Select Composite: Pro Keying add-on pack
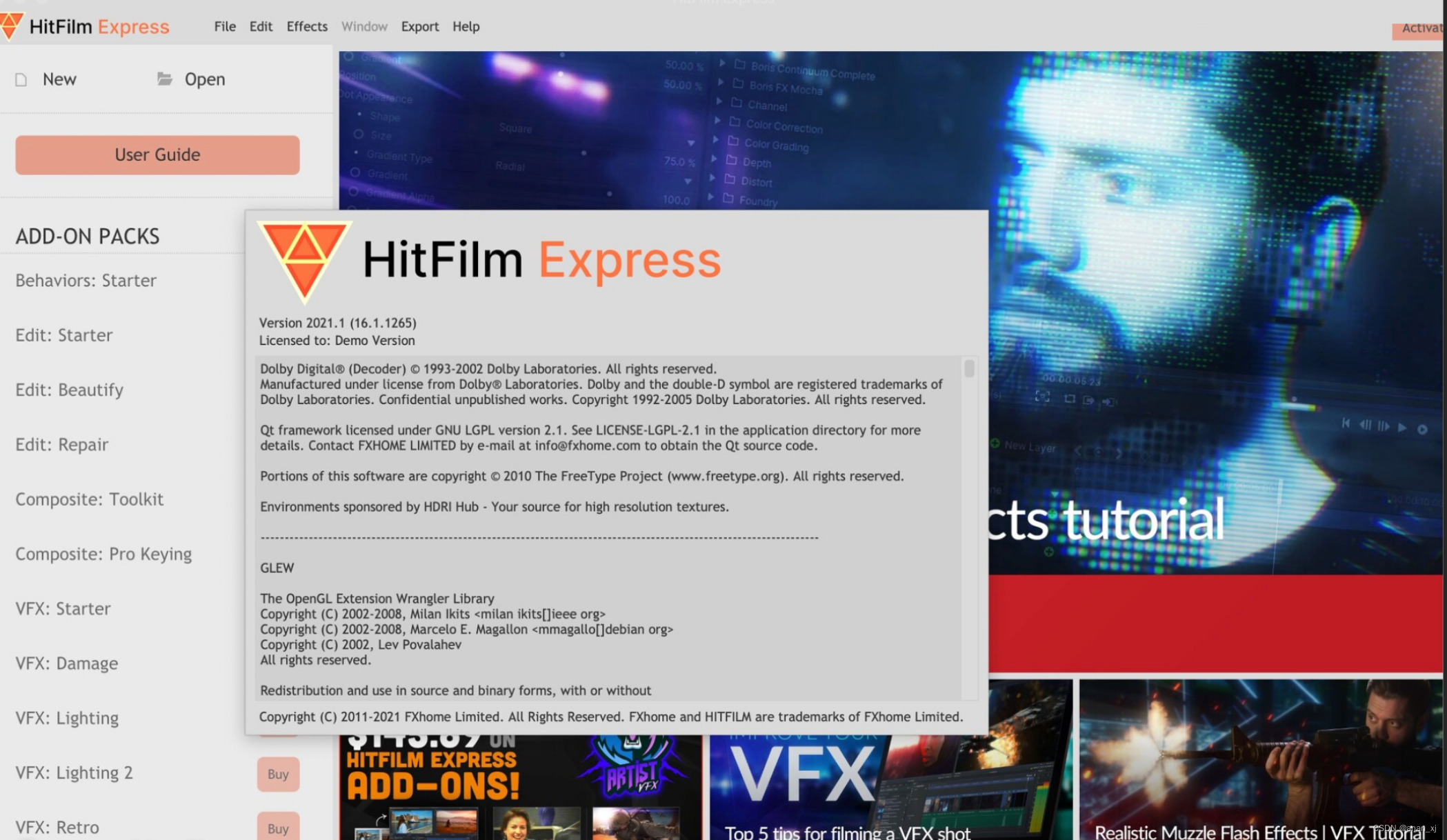 103,554
